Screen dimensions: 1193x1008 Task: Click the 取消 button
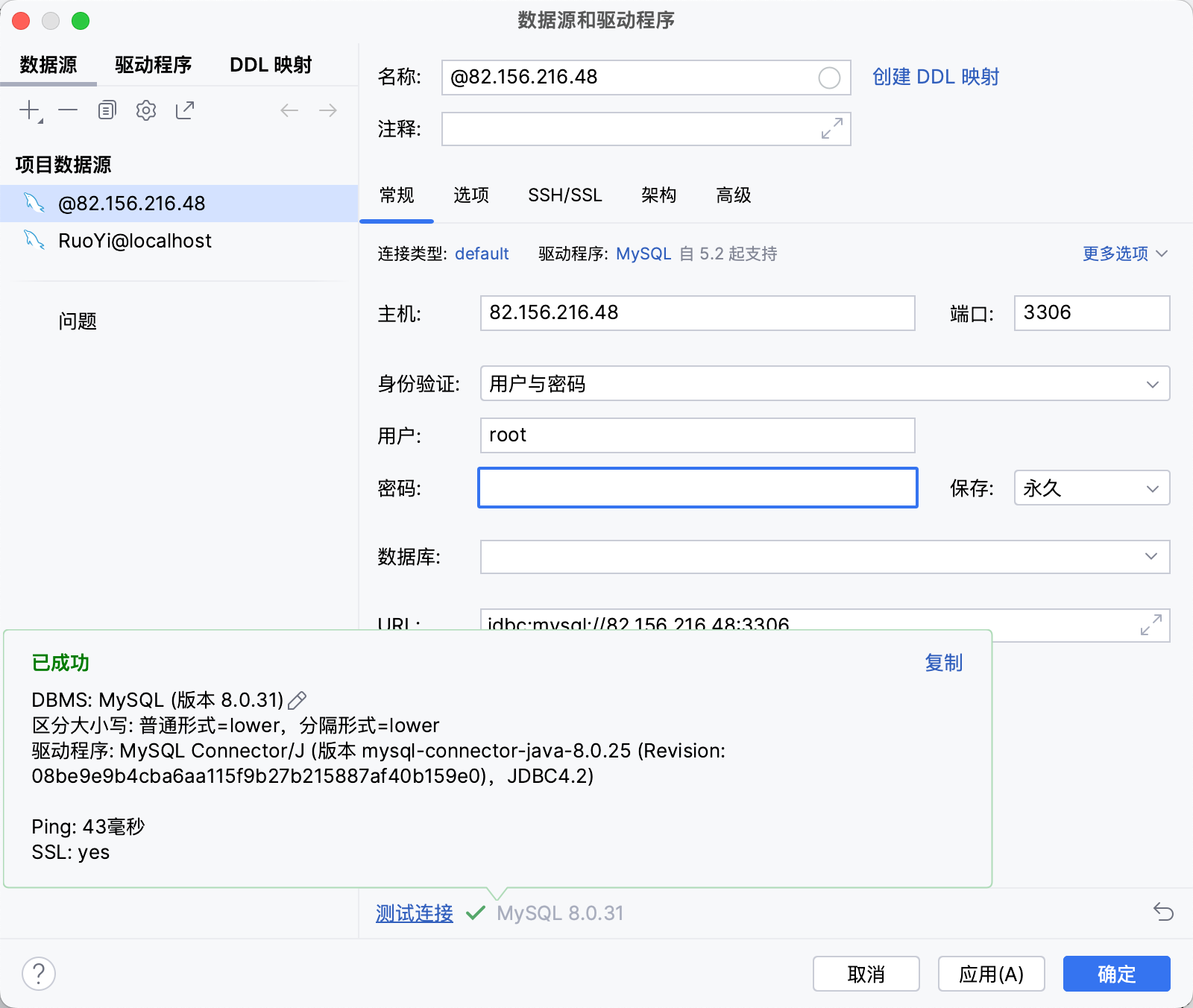coord(866,974)
